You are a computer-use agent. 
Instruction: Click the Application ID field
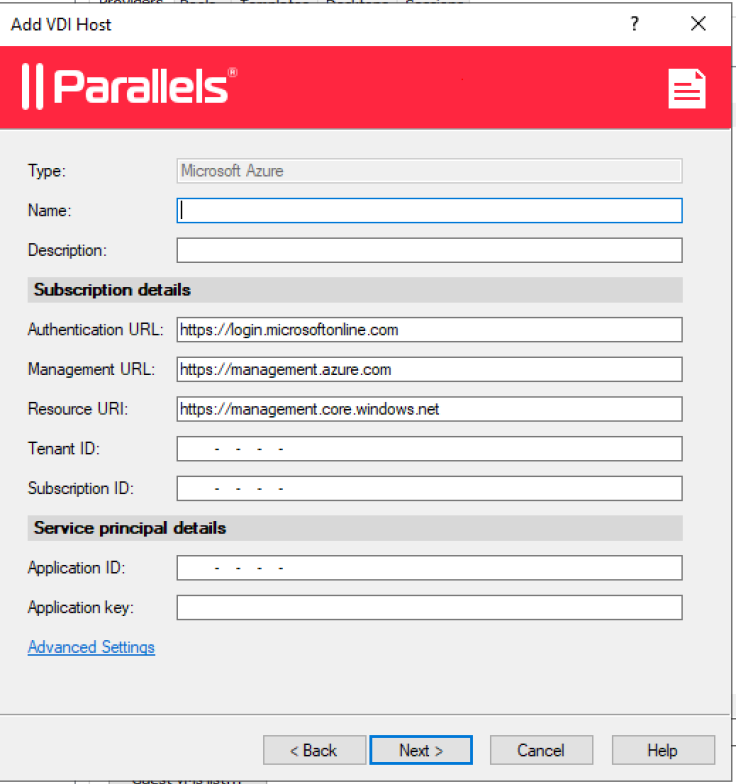[430, 568]
